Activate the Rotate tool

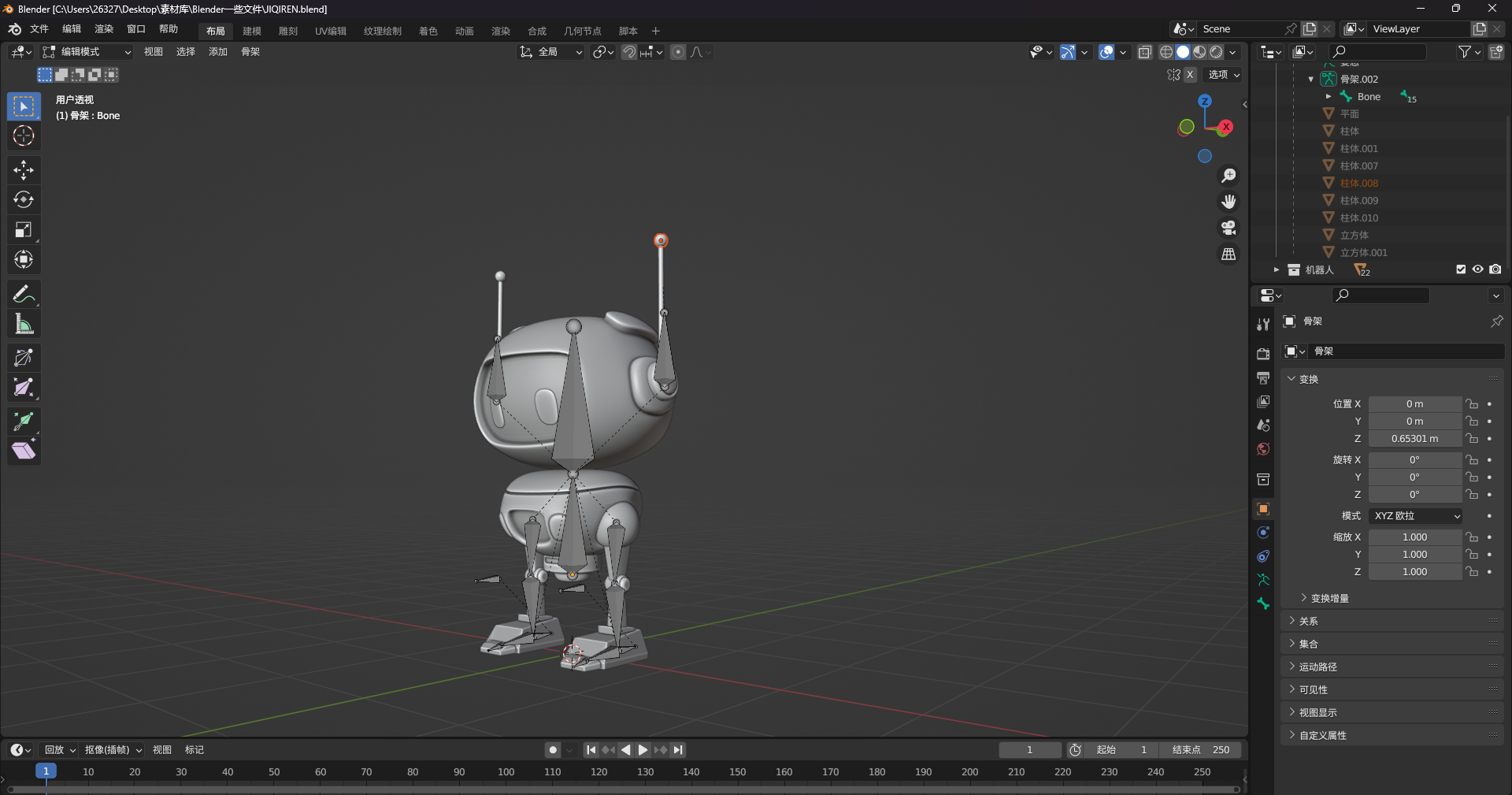(24, 199)
